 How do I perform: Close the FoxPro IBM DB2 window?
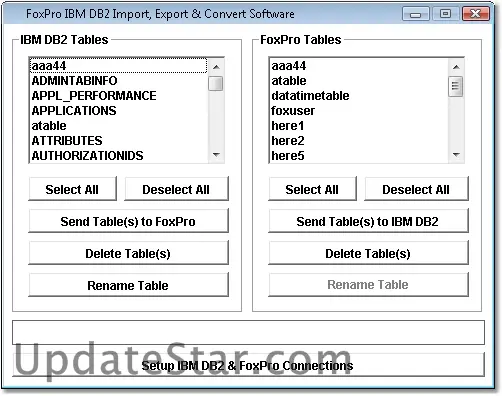[x=476, y=14]
